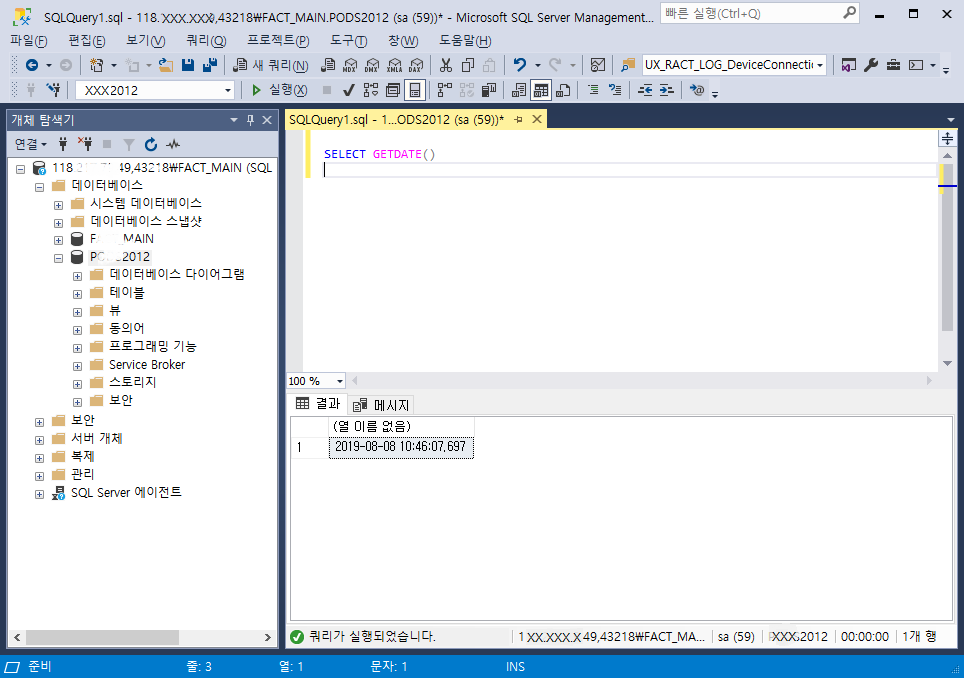Viewport: 964px width, 678px height.
Task: Click the wrench properties icon
Action: [871, 65]
